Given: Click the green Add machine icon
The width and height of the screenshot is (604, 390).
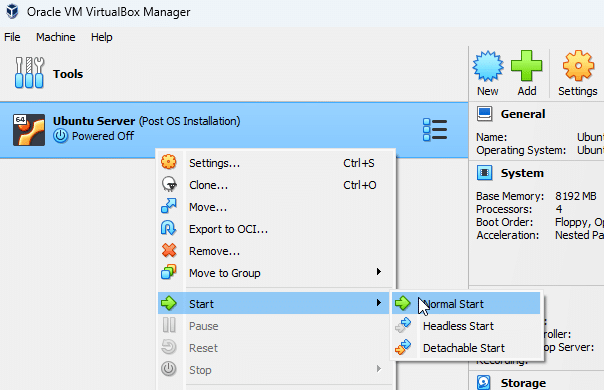Looking at the screenshot, I should point(526,66).
